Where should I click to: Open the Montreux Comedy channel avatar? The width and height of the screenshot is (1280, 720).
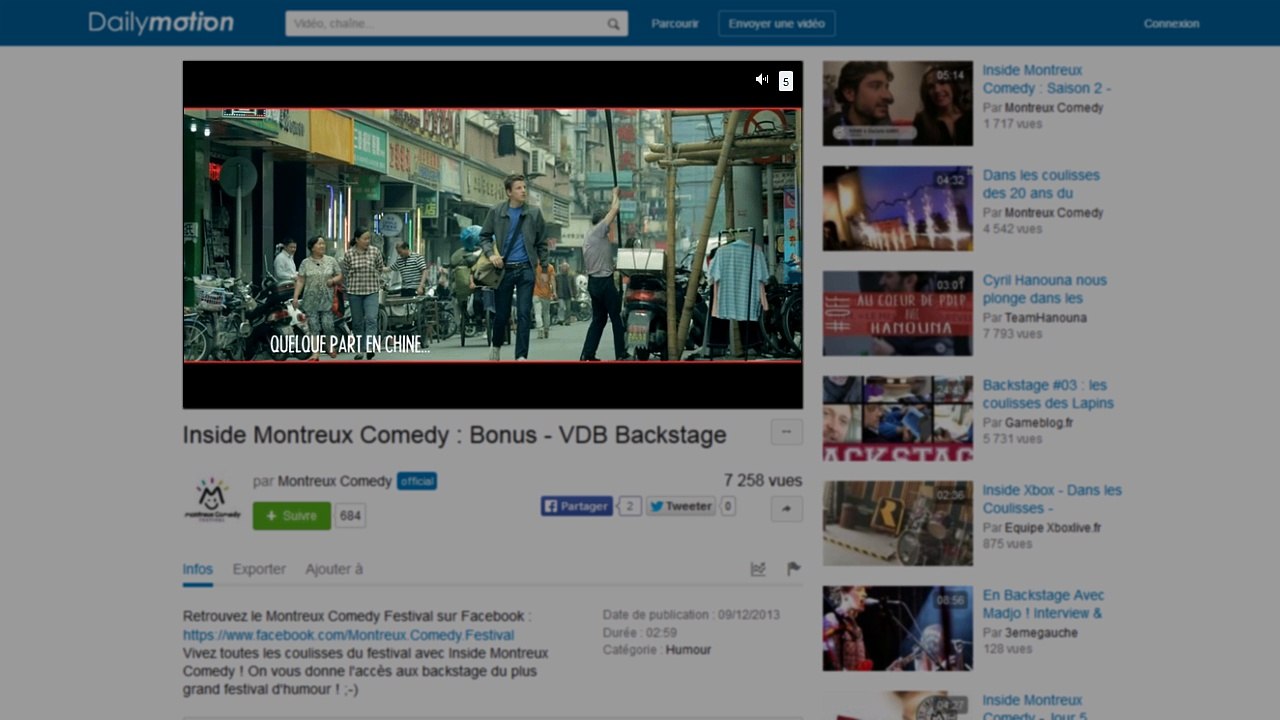click(212, 500)
